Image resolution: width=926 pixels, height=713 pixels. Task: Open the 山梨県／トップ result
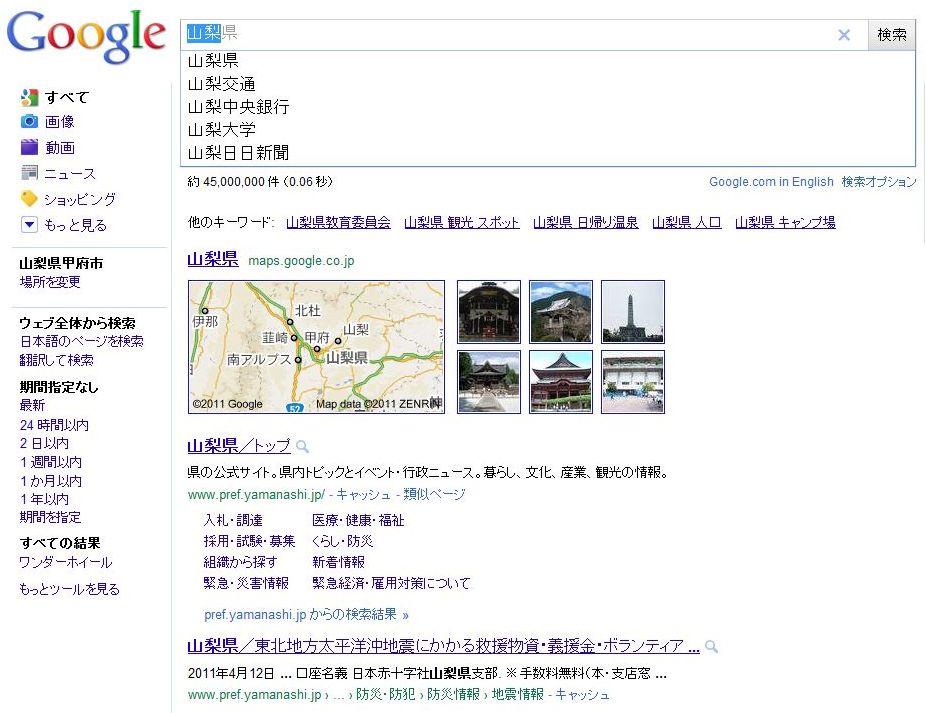tap(239, 445)
